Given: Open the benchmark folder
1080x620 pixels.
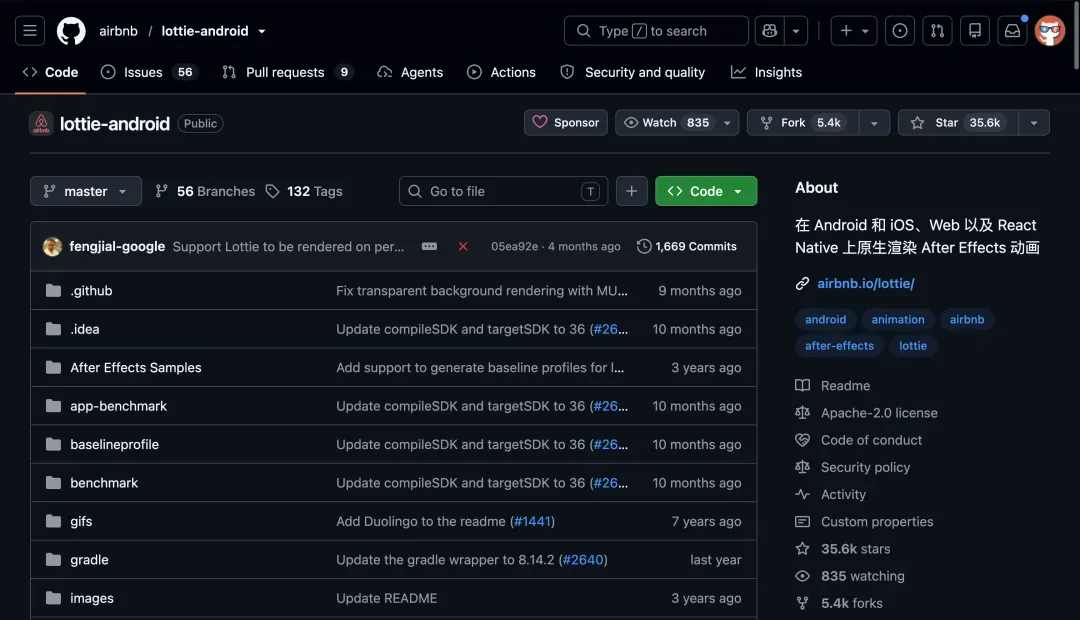Looking at the screenshot, I should 104,483.
